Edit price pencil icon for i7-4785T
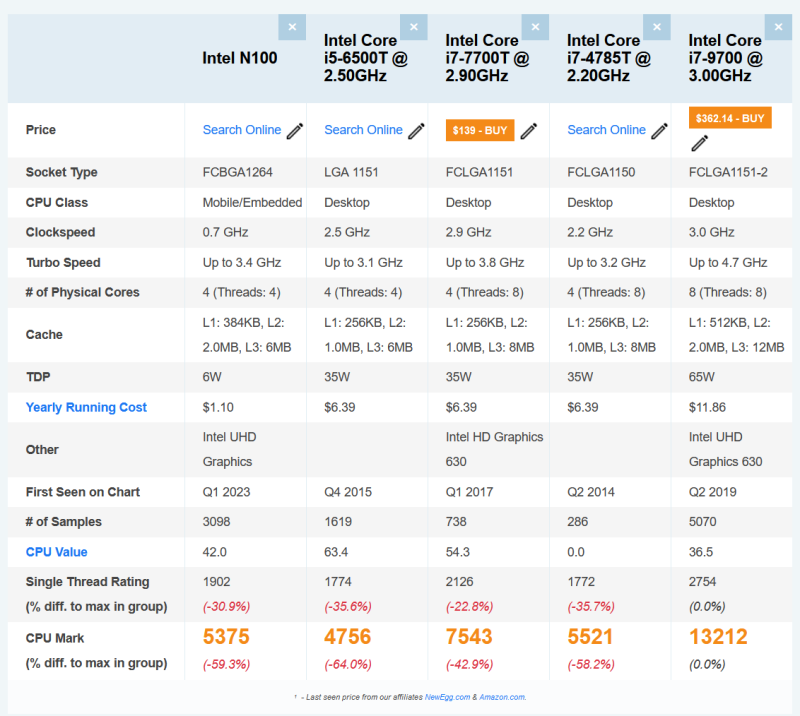800x716 pixels. coord(659,131)
